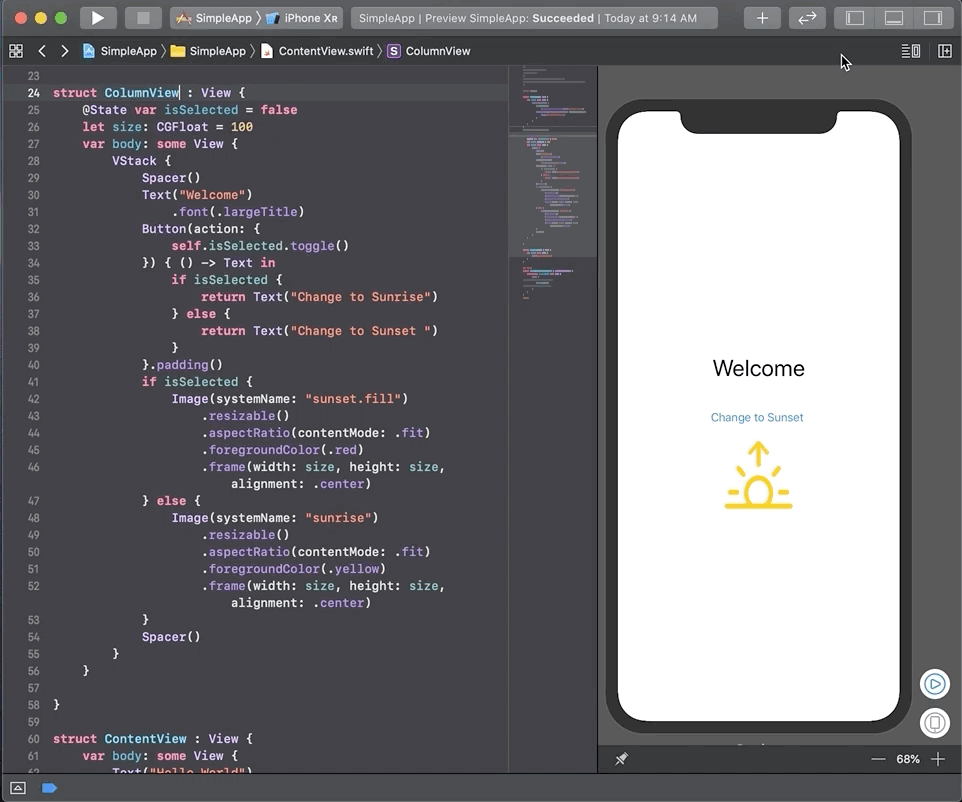Select the yellow sunrise image in preview

758,476
